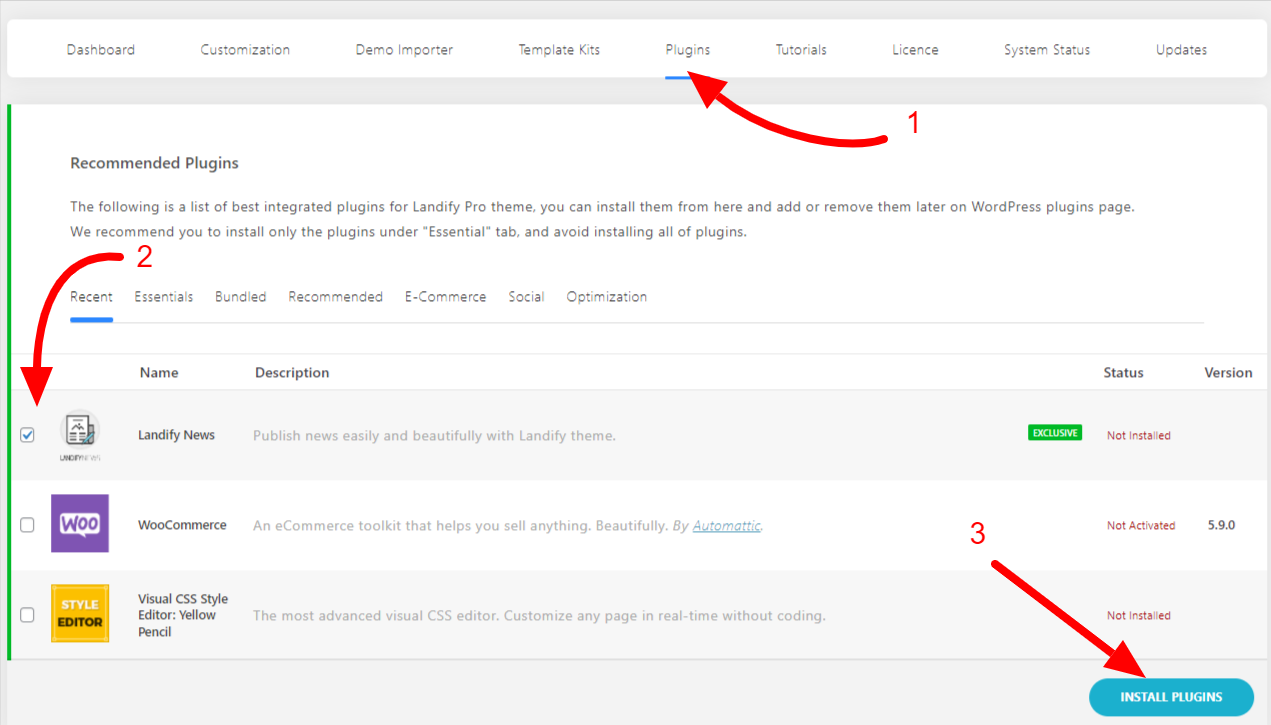The width and height of the screenshot is (1271, 725).
Task: Click the WooCommerce purple logo icon
Action: click(x=80, y=524)
